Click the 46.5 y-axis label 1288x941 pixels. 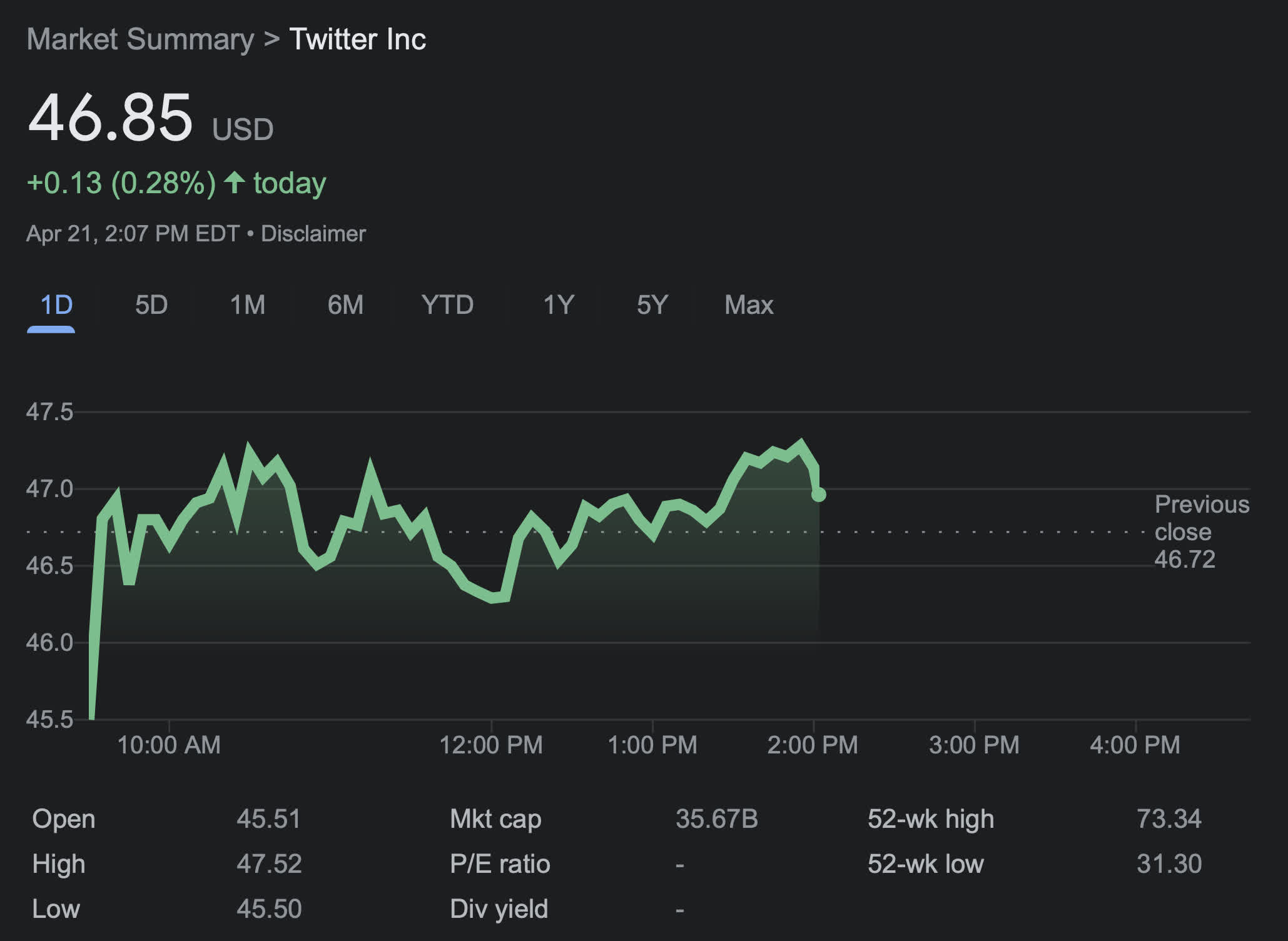tap(49, 566)
